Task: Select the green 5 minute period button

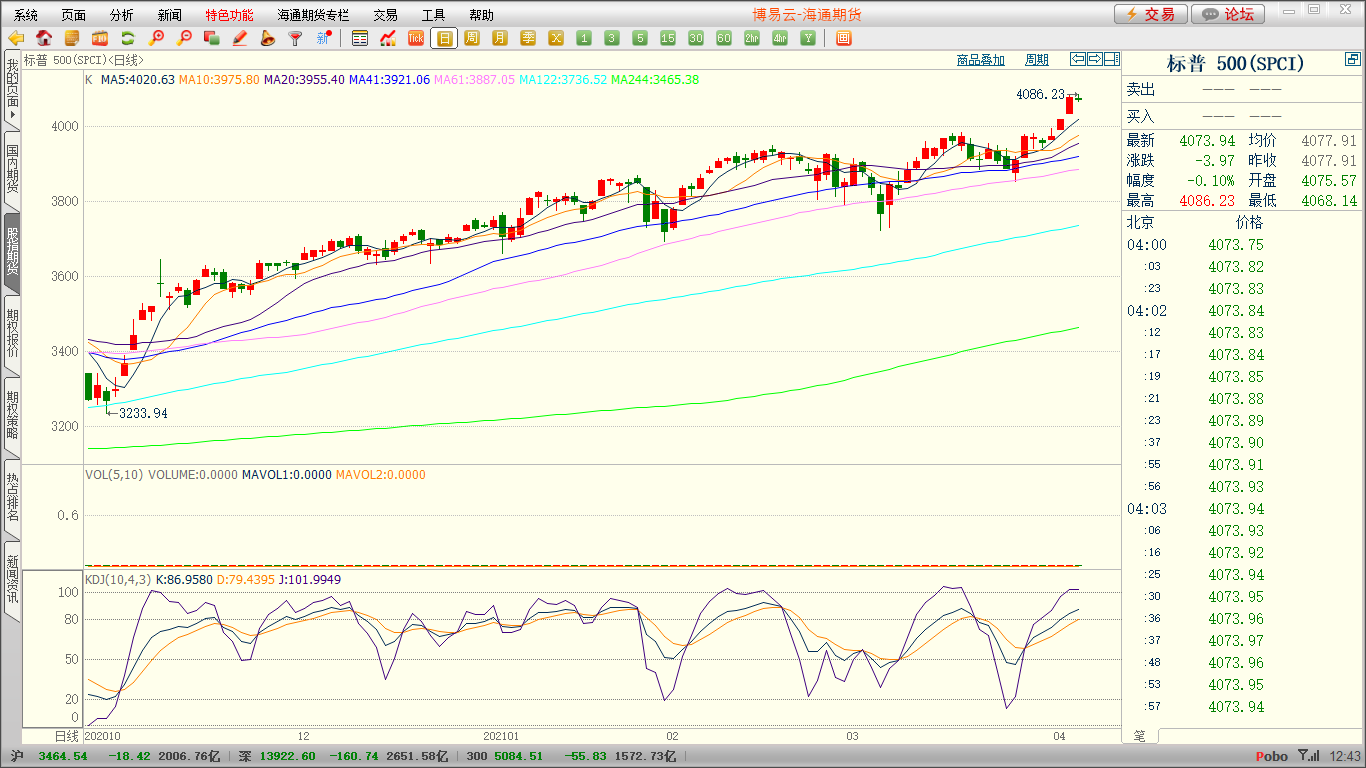Action: coord(640,39)
